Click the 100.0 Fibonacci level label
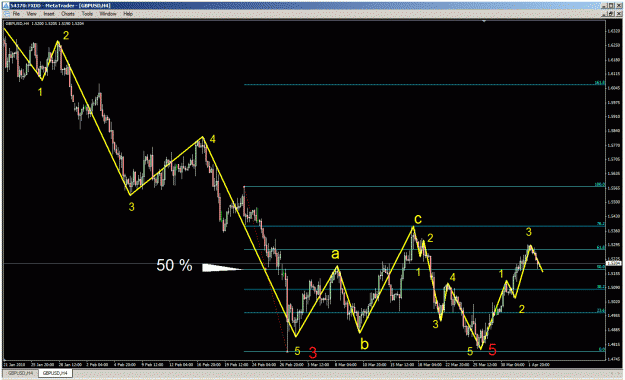Image resolution: width=625 pixels, height=380 pixels. pyautogui.click(x=600, y=185)
